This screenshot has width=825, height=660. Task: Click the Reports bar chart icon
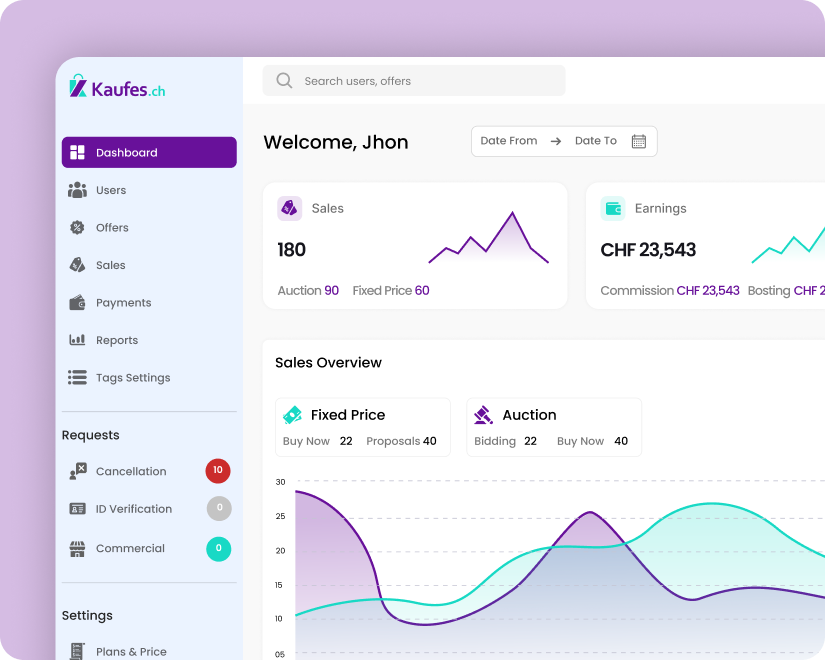77,340
